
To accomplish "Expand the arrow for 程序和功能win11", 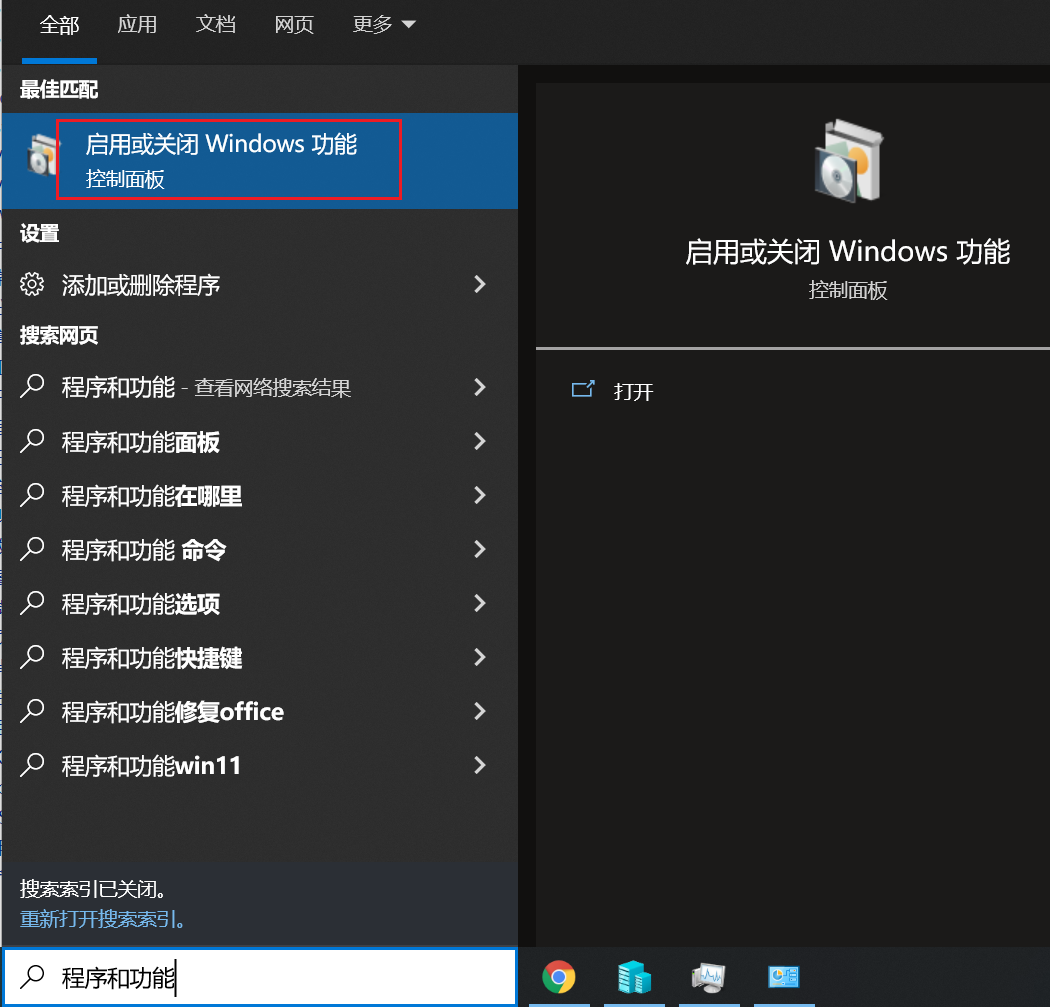I will tap(479, 765).
